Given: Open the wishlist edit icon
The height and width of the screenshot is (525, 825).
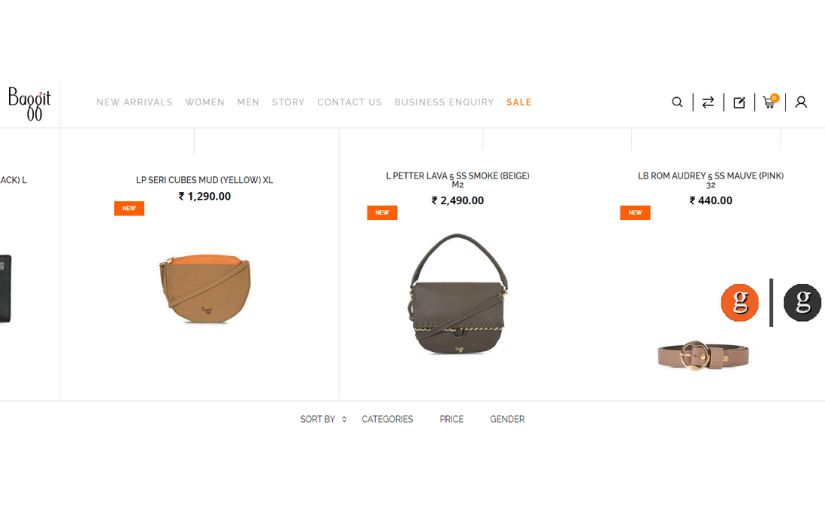Looking at the screenshot, I should (x=739, y=103).
